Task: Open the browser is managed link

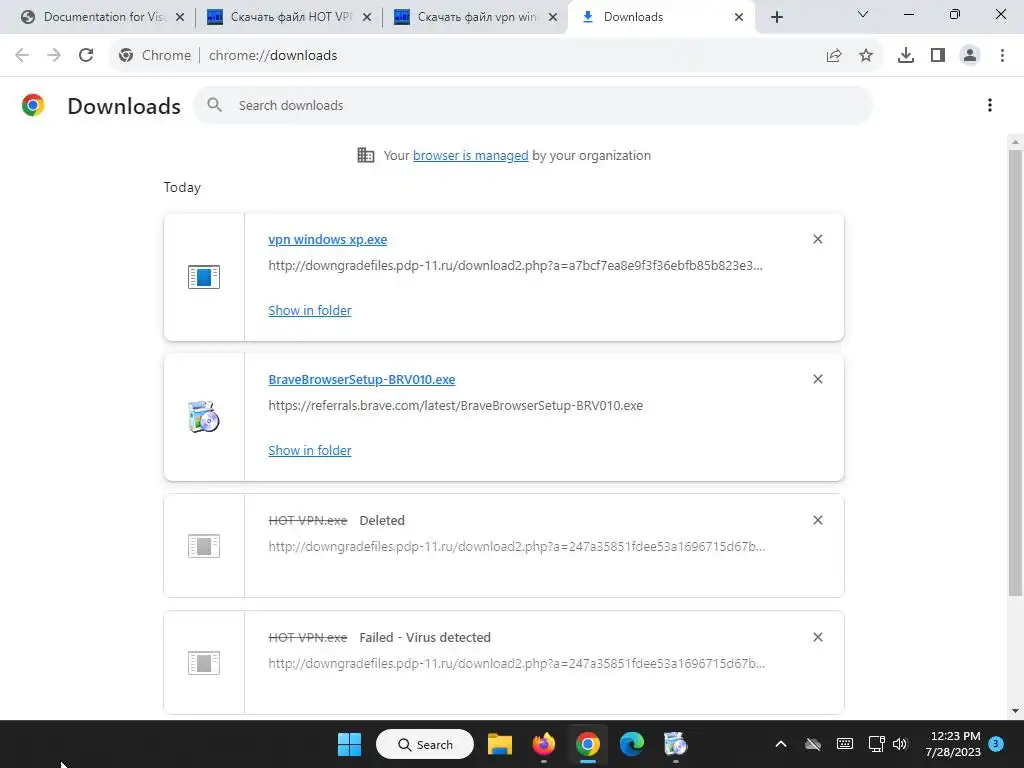Action: tap(470, 155)
